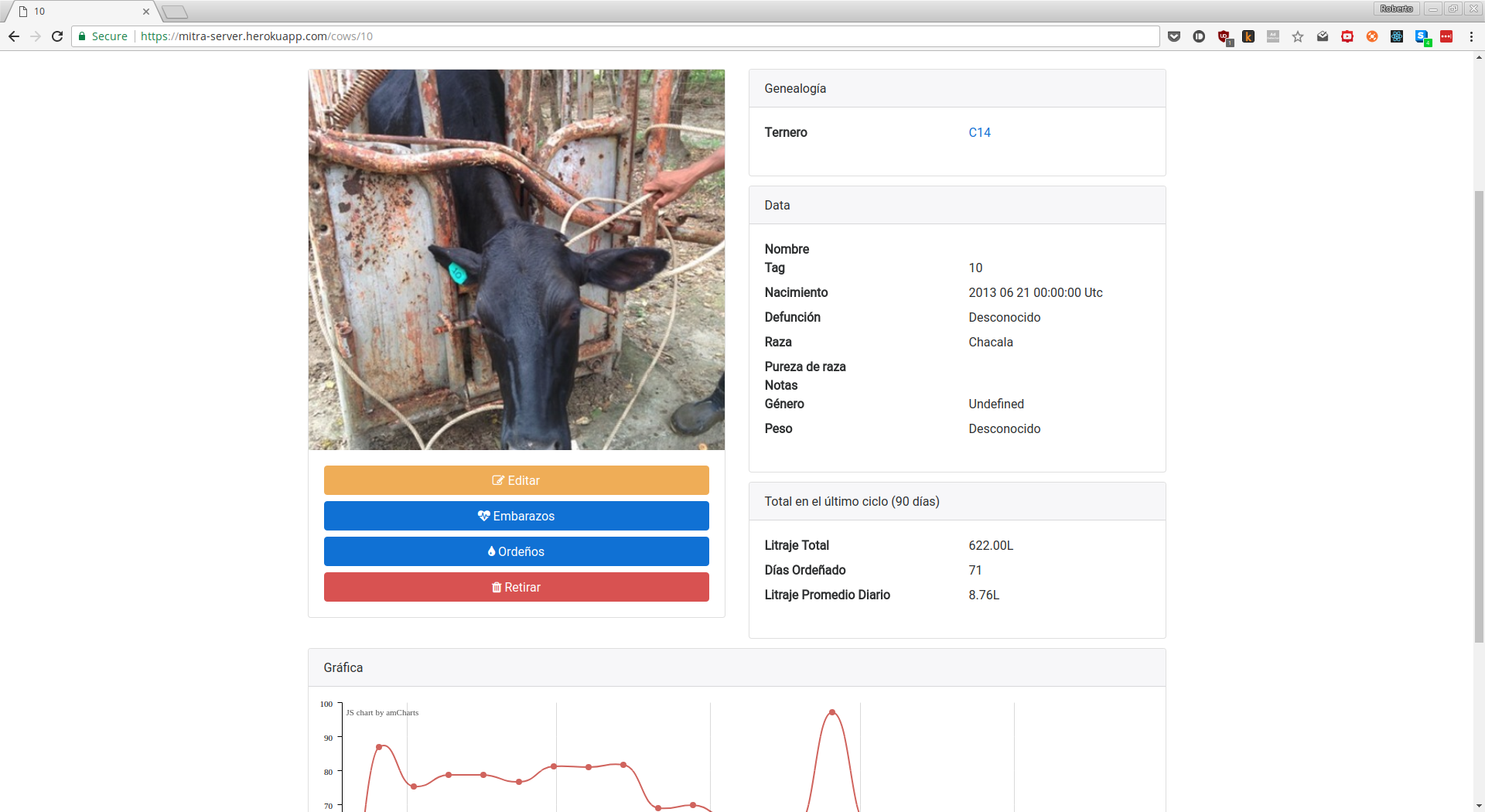The image size is (1485, 812).
Task: Click the Data panel header
Action: coord(957,205)
